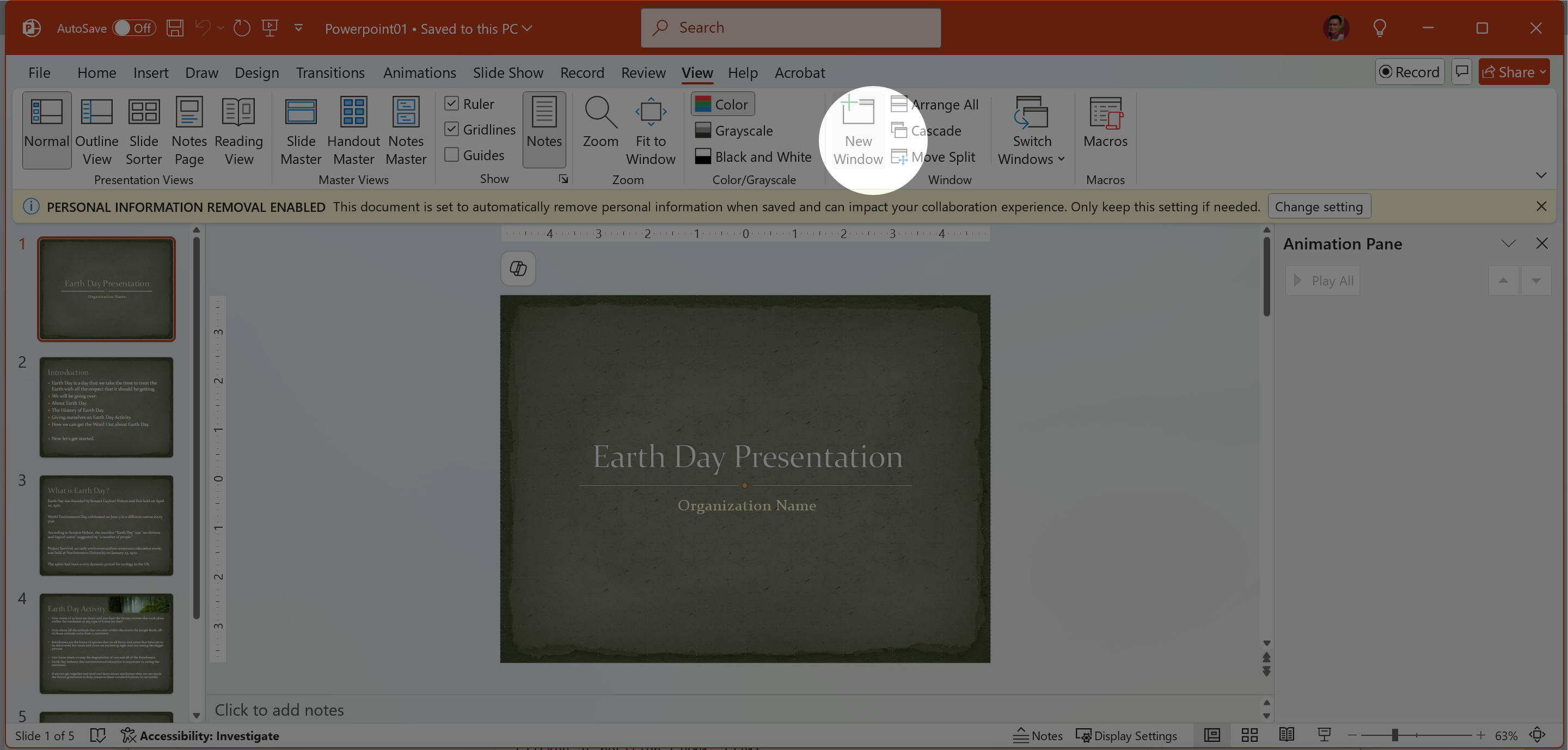Open a New Window
Image resolution: width=1568 pixels, height=750 pixels.
pyautogui.click(x=857, y=130)
